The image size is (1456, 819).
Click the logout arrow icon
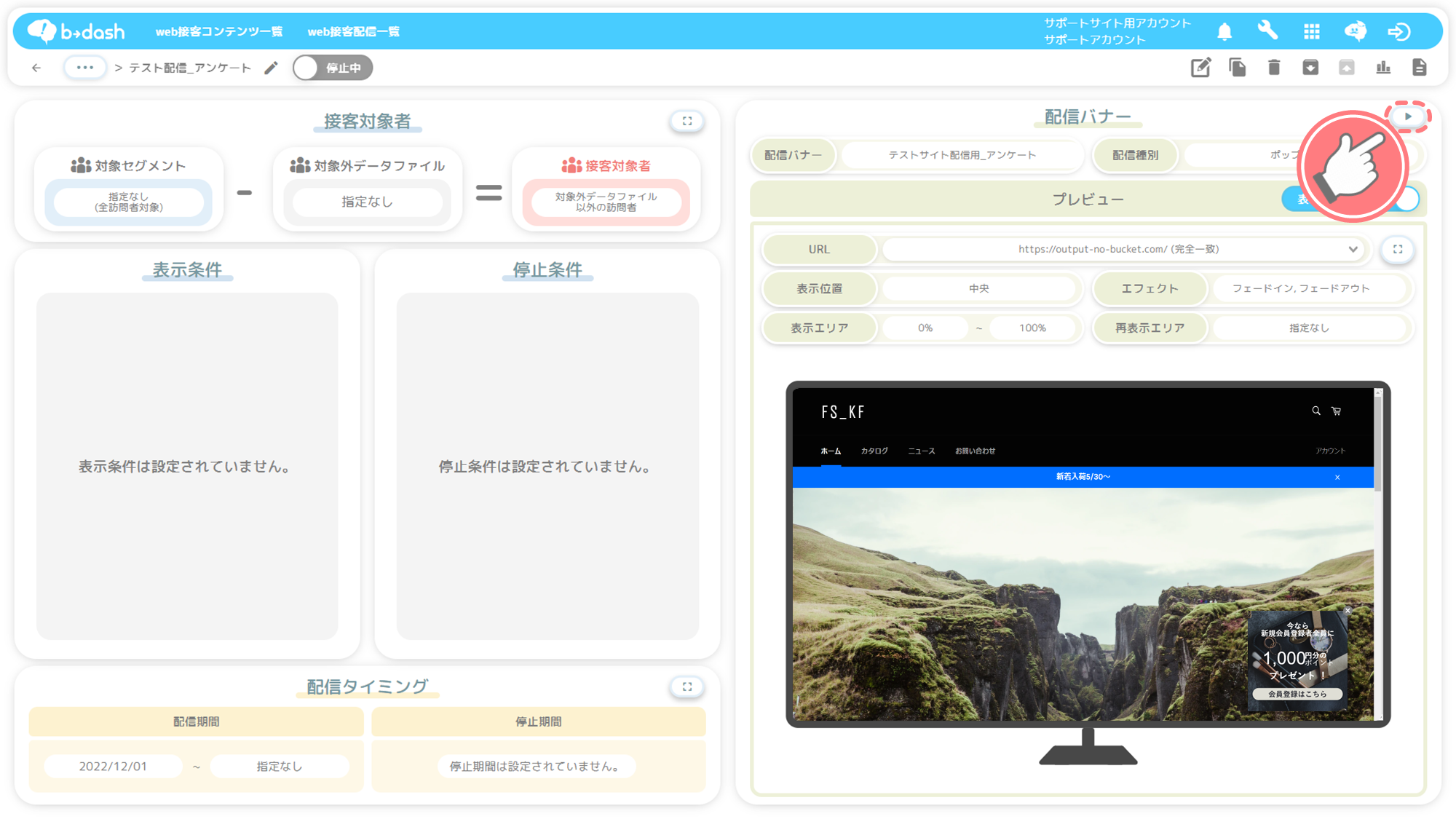coord(1398,31)
